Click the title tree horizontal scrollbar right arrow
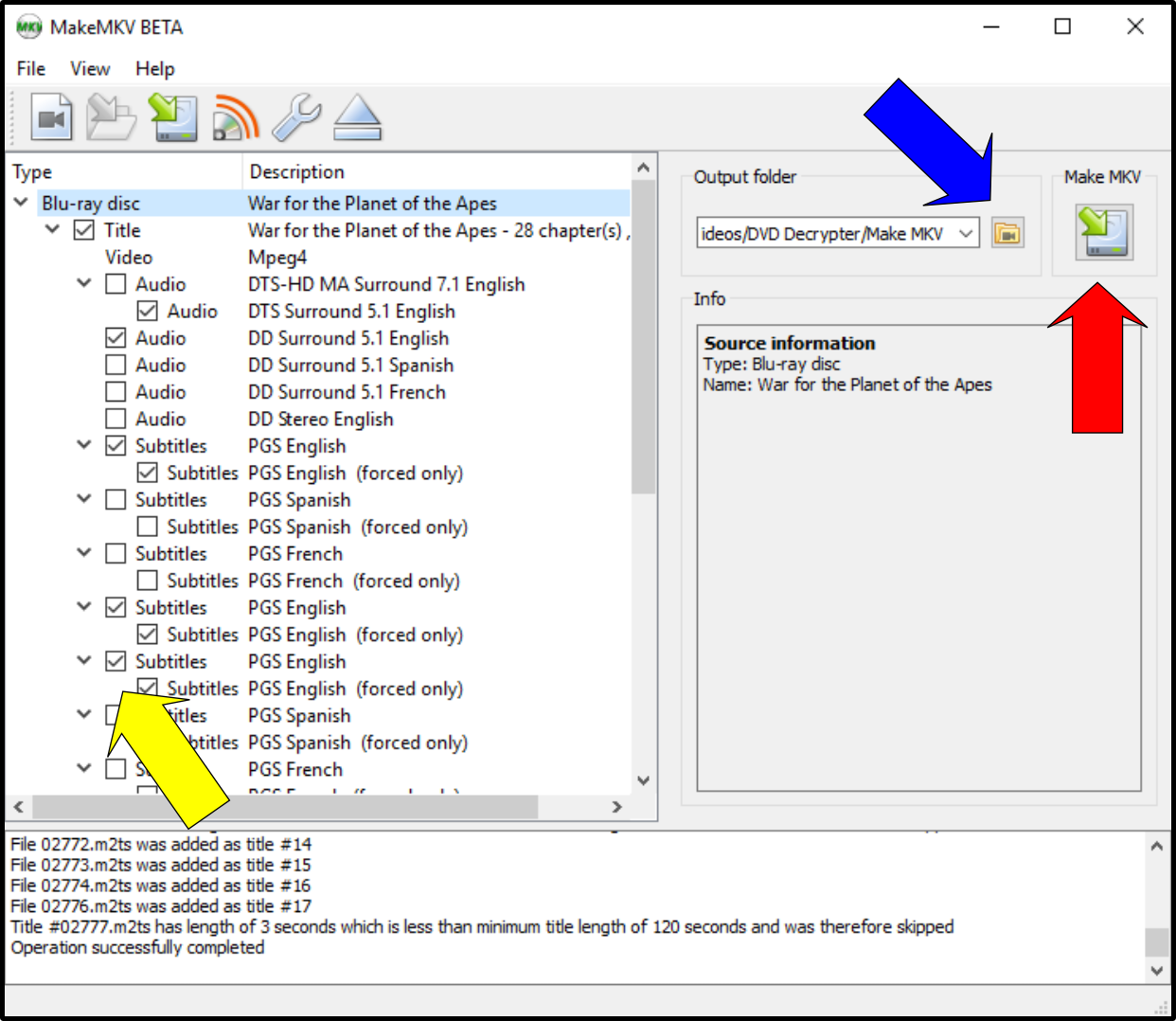 (617, 807)
